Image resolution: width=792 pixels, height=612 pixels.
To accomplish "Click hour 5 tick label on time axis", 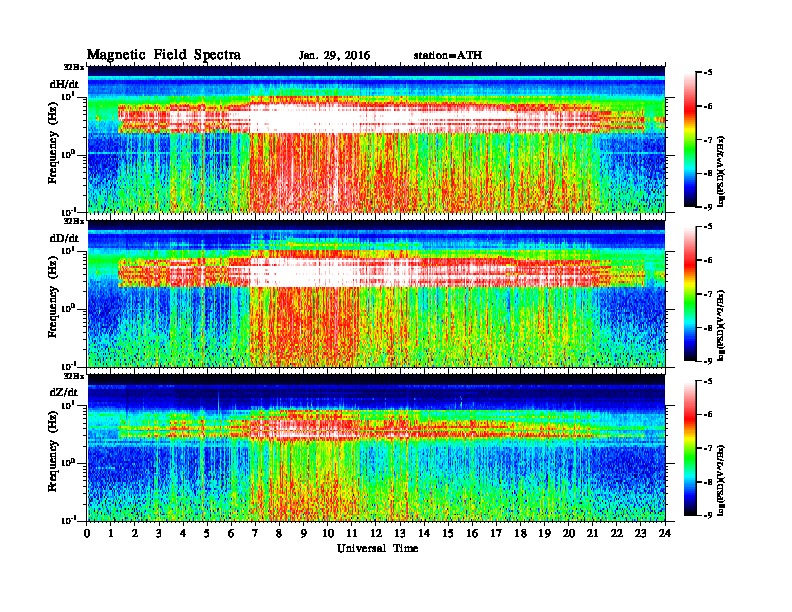I will pos(207,533).
